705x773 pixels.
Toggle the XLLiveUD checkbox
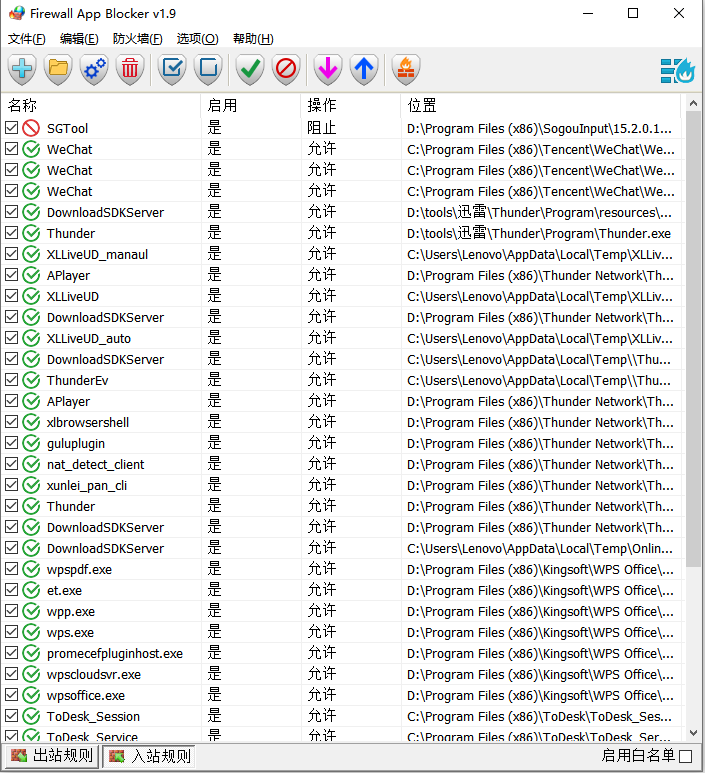click(11, 296)
